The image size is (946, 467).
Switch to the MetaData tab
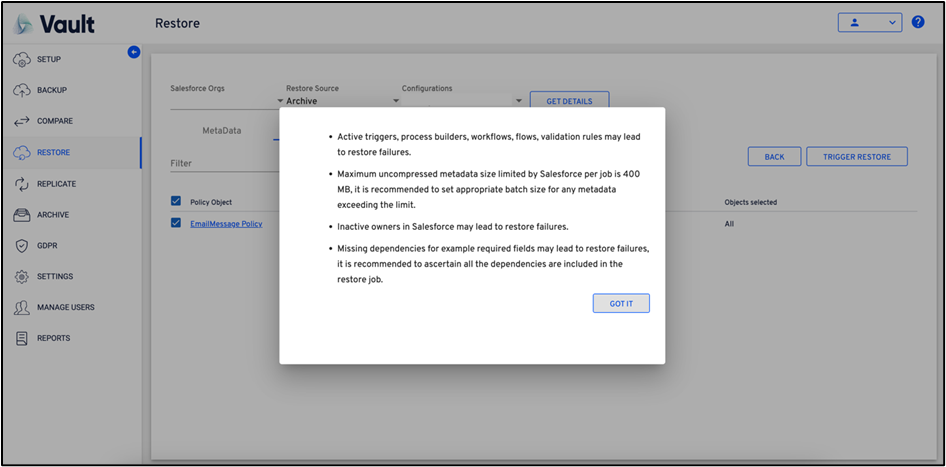[x=222, y=130]
